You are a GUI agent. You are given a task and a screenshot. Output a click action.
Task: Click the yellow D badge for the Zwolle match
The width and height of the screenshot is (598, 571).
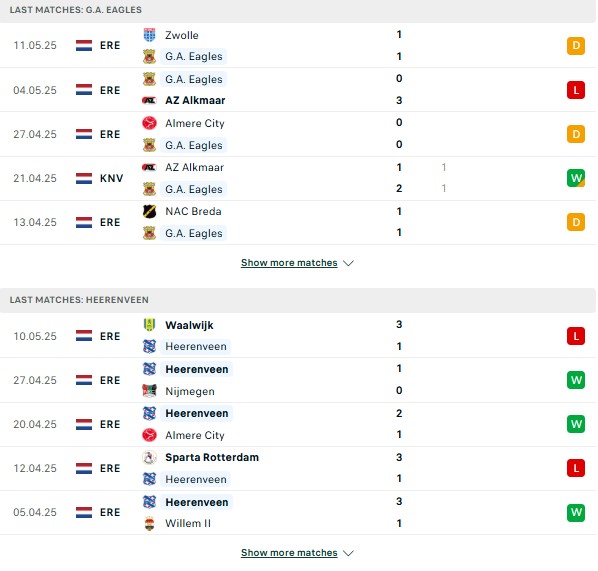click(575, 46)
